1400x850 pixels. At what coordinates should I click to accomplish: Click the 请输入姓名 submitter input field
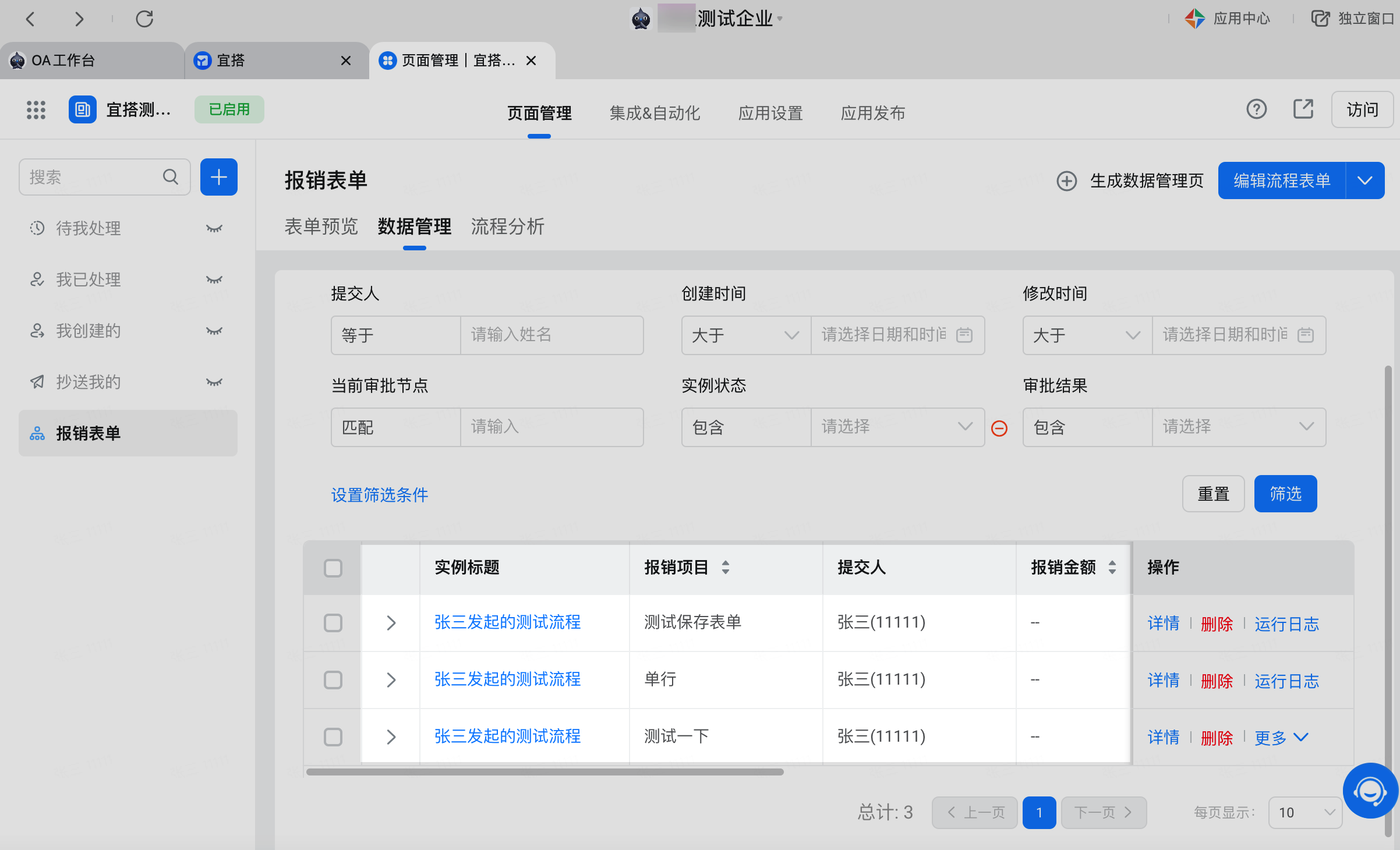click(552, 335)
